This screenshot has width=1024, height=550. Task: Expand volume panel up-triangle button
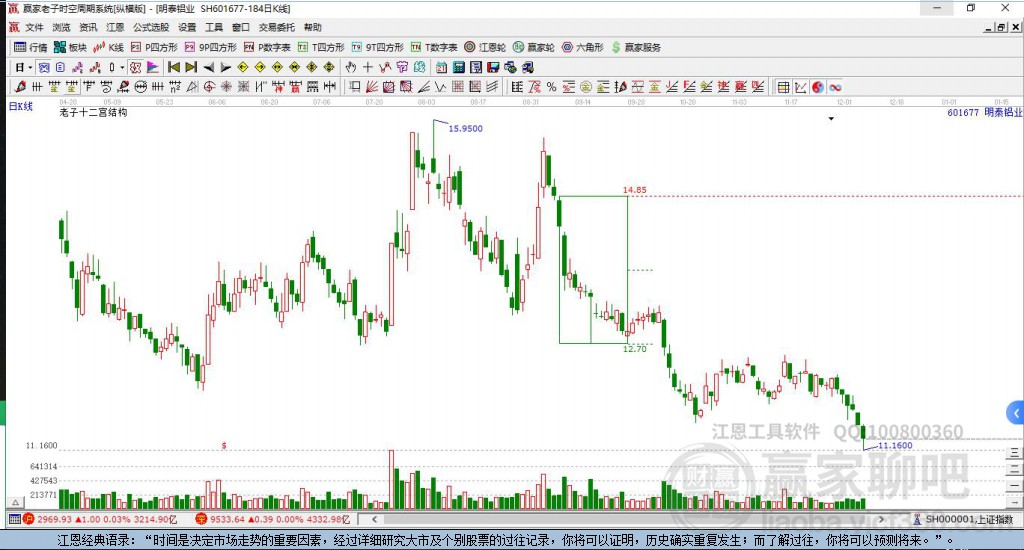(x=16, y=502)
